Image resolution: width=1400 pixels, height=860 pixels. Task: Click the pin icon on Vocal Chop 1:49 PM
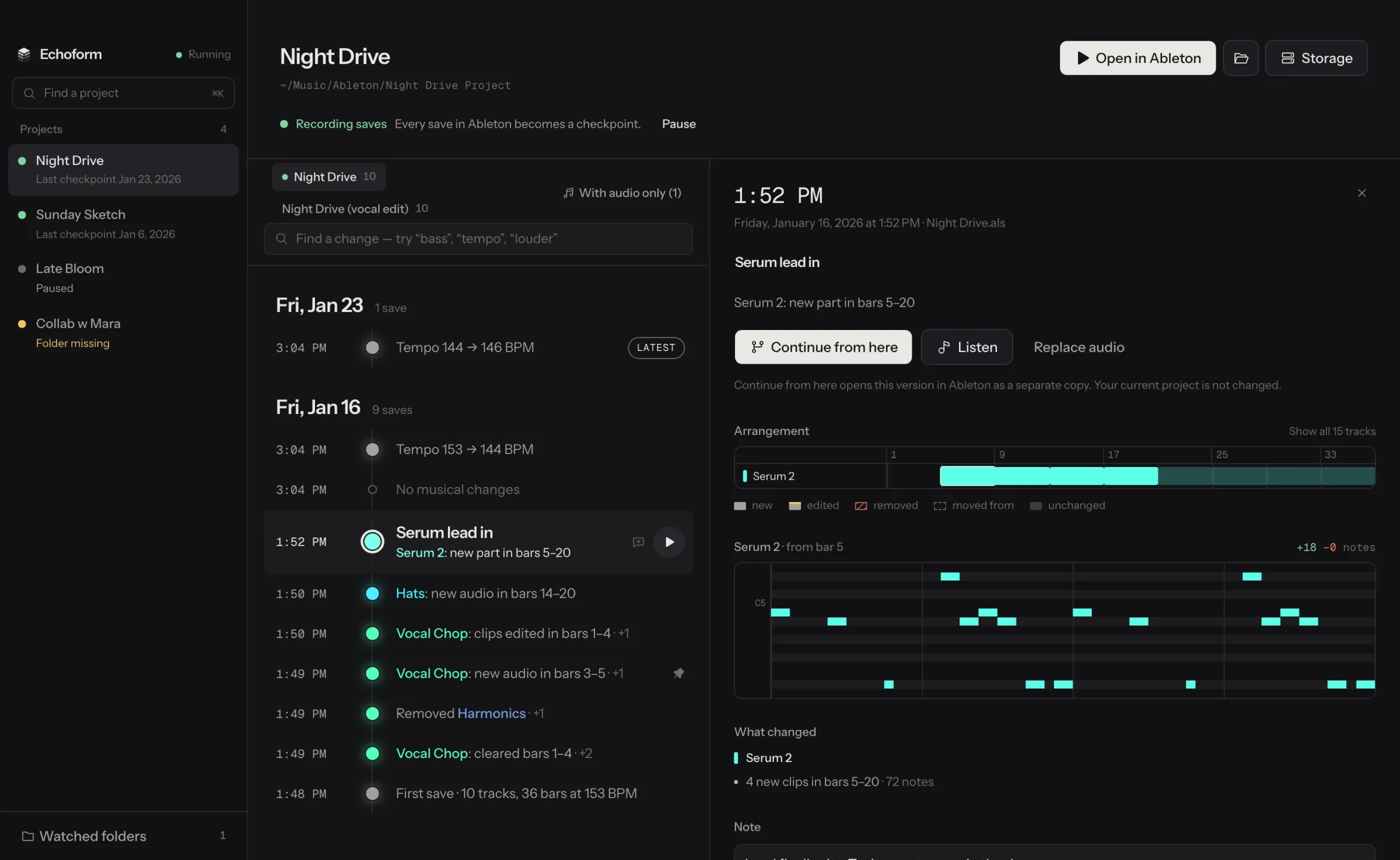[x=678, y=673]
